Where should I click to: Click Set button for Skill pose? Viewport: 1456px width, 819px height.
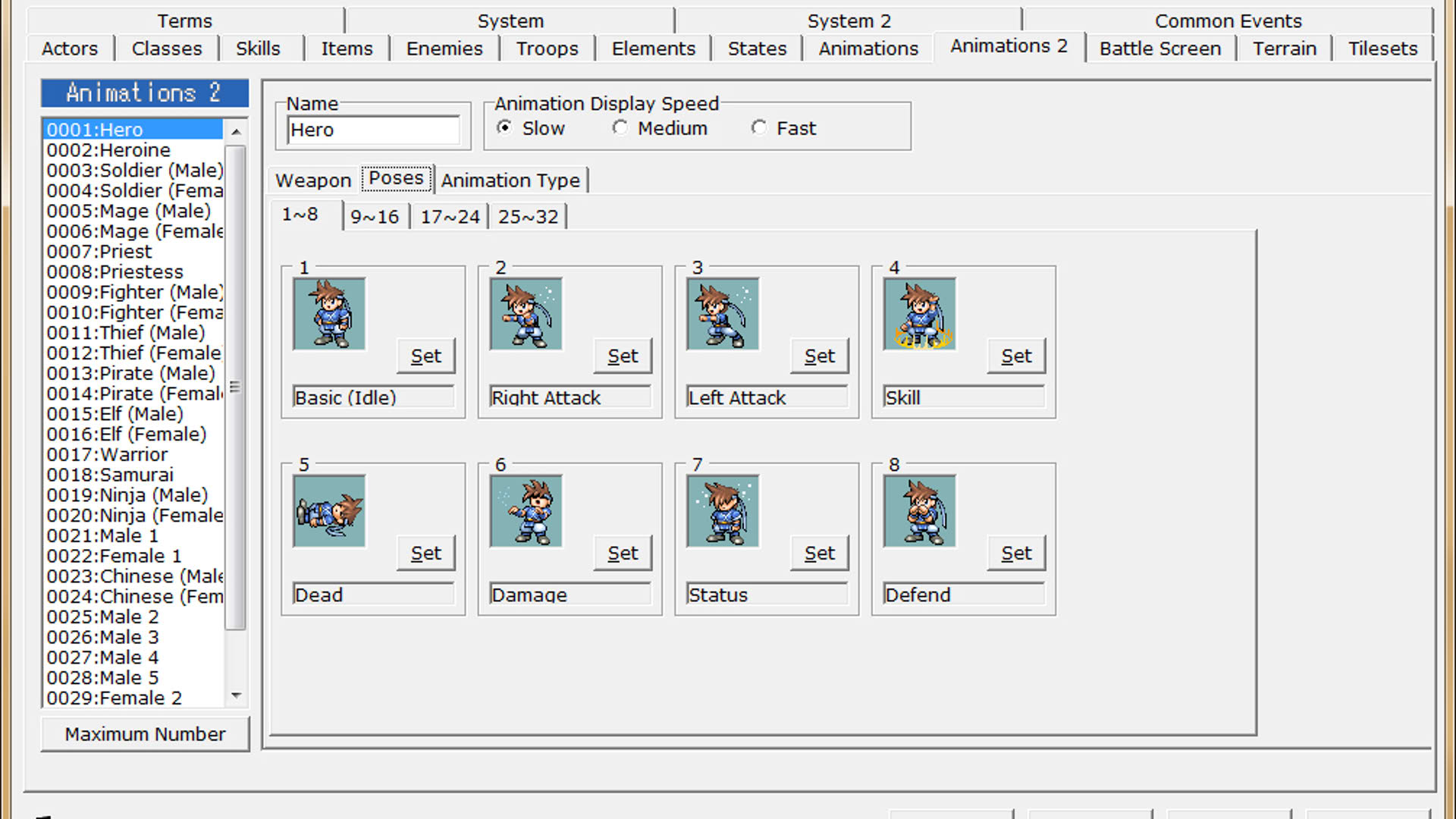pyautogui.click(x=1016, y=356)
